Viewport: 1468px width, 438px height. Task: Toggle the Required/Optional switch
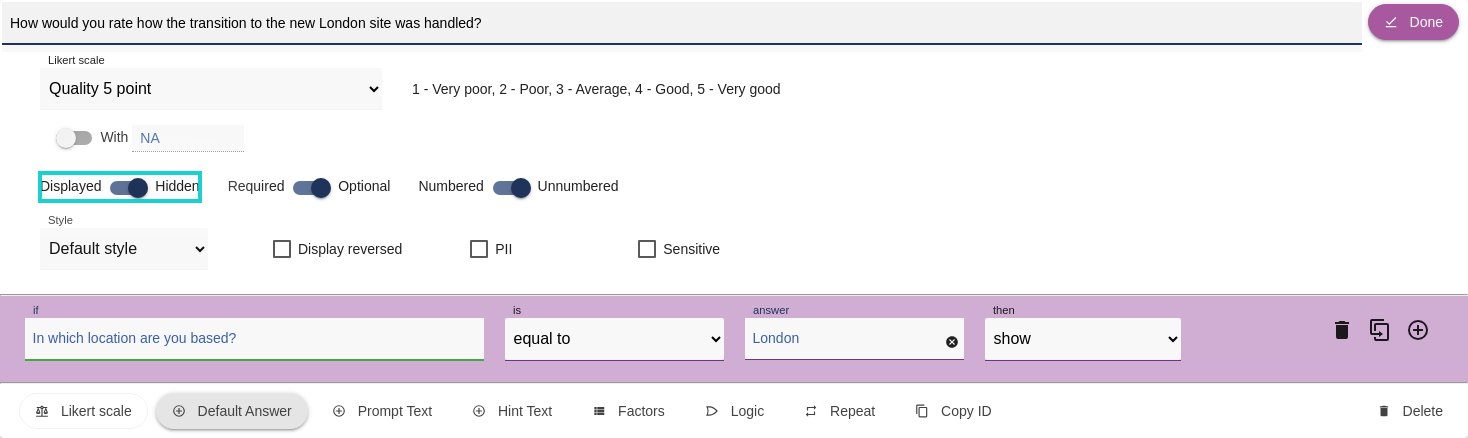(312, 187)
